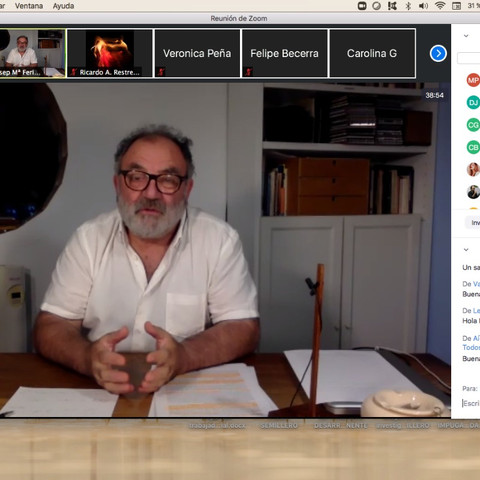Click sender name in third 'De' chat message
Image resolution: width=480 pixels, height=480 pixels.
476,338
